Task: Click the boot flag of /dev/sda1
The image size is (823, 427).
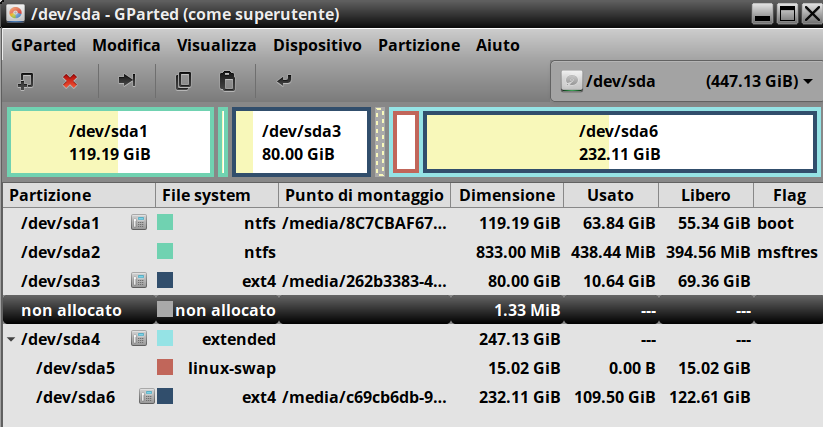Action: tap(775, 223)
